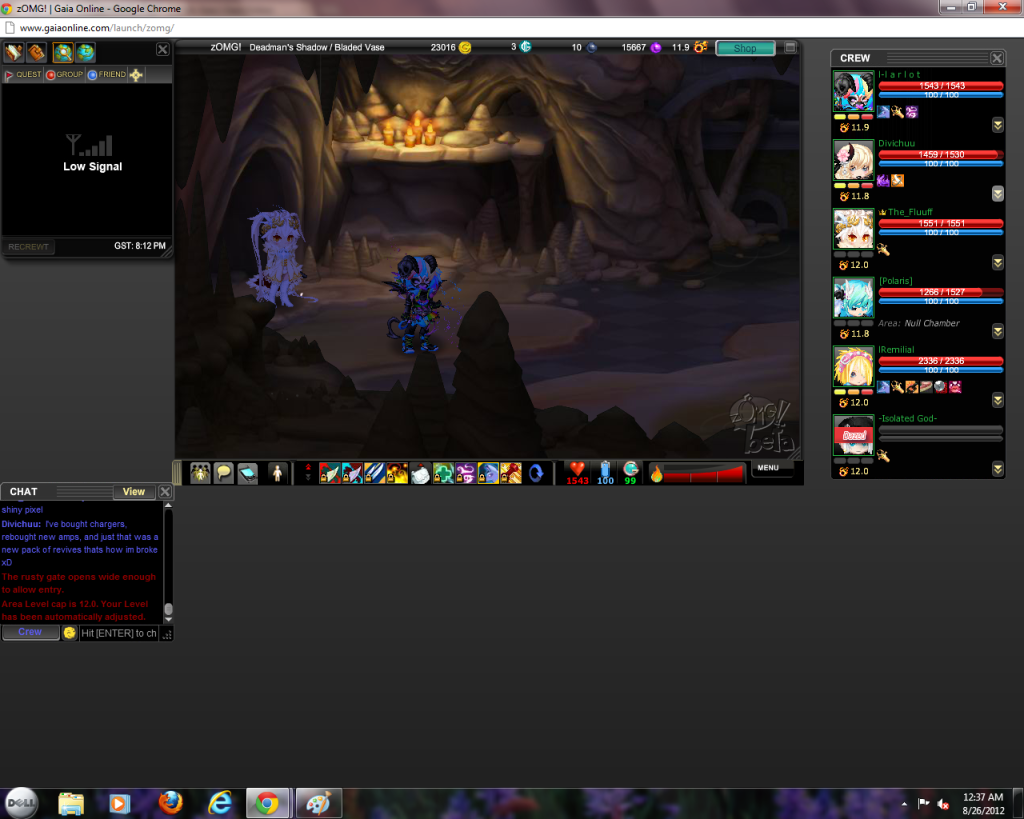The height and width of the screenshot is (819, 1024).
Task: Use the second locked ring beside the first
Action: coord(352,473)
